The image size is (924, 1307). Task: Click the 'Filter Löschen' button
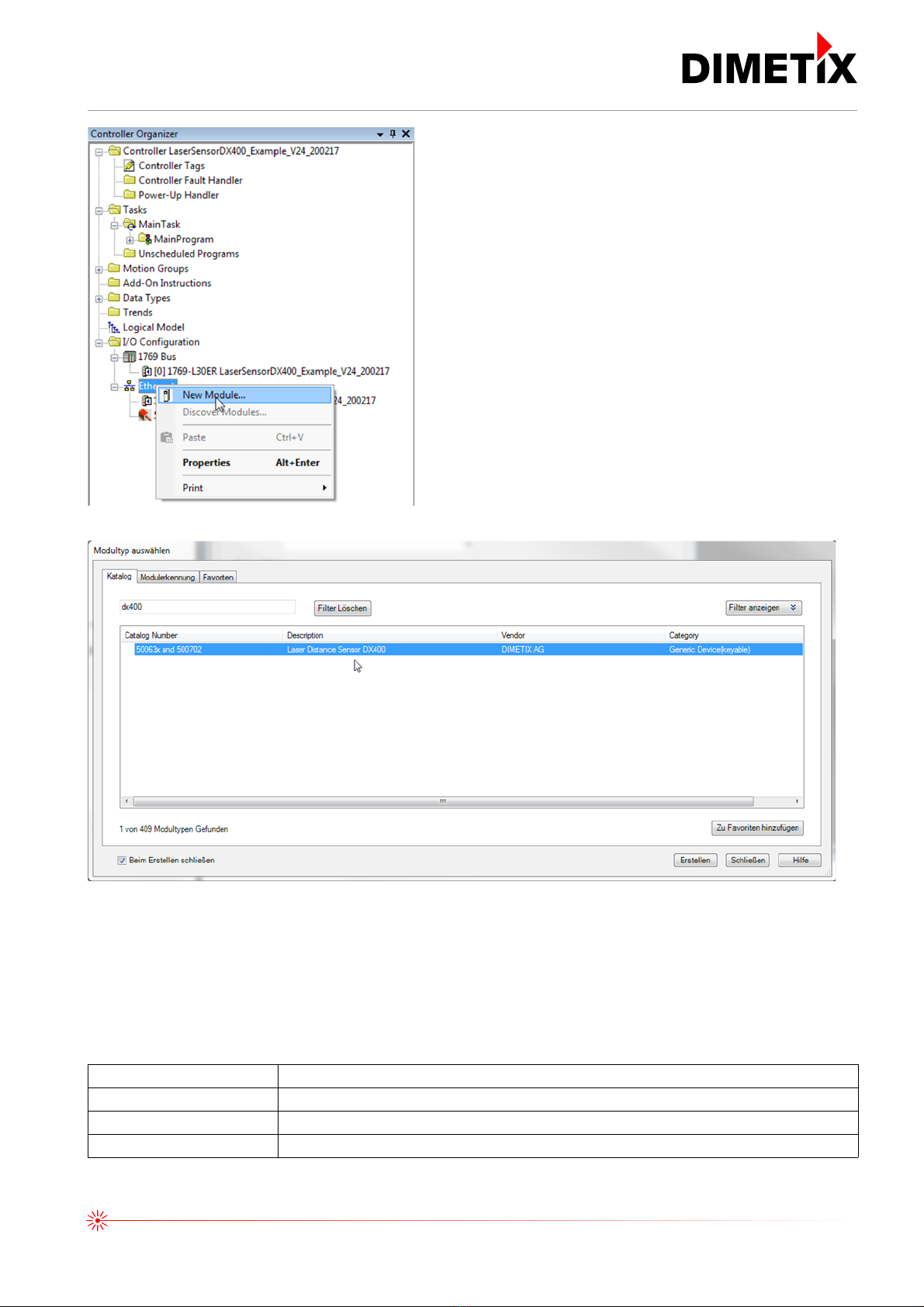click(x=342, y=608)
